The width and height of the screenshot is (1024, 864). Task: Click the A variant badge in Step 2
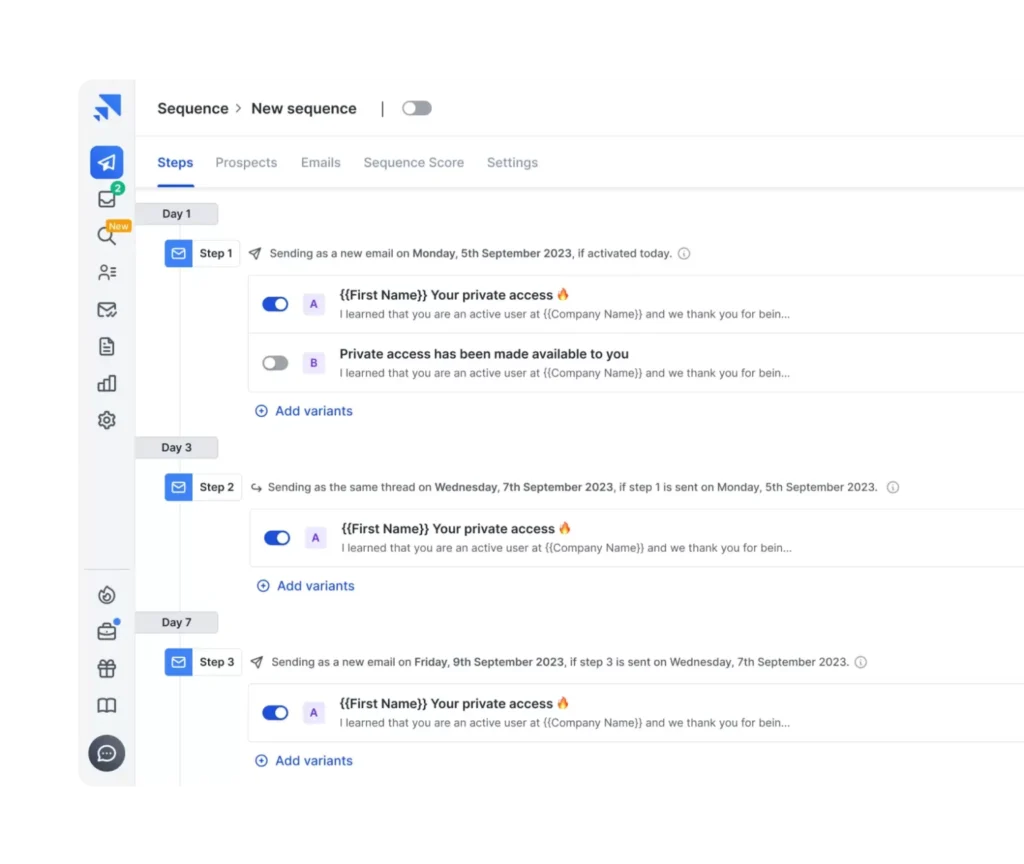[x=315, y=537]
